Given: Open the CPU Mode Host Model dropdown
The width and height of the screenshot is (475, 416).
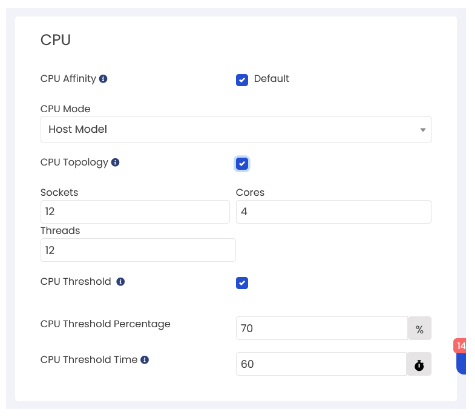Looking at the screenshot, I should (x=236, y=129).
